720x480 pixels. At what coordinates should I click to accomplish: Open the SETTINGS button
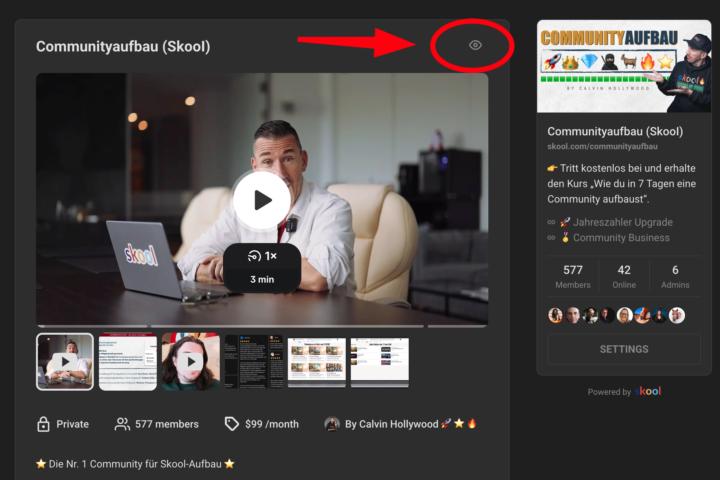(624, 349)
